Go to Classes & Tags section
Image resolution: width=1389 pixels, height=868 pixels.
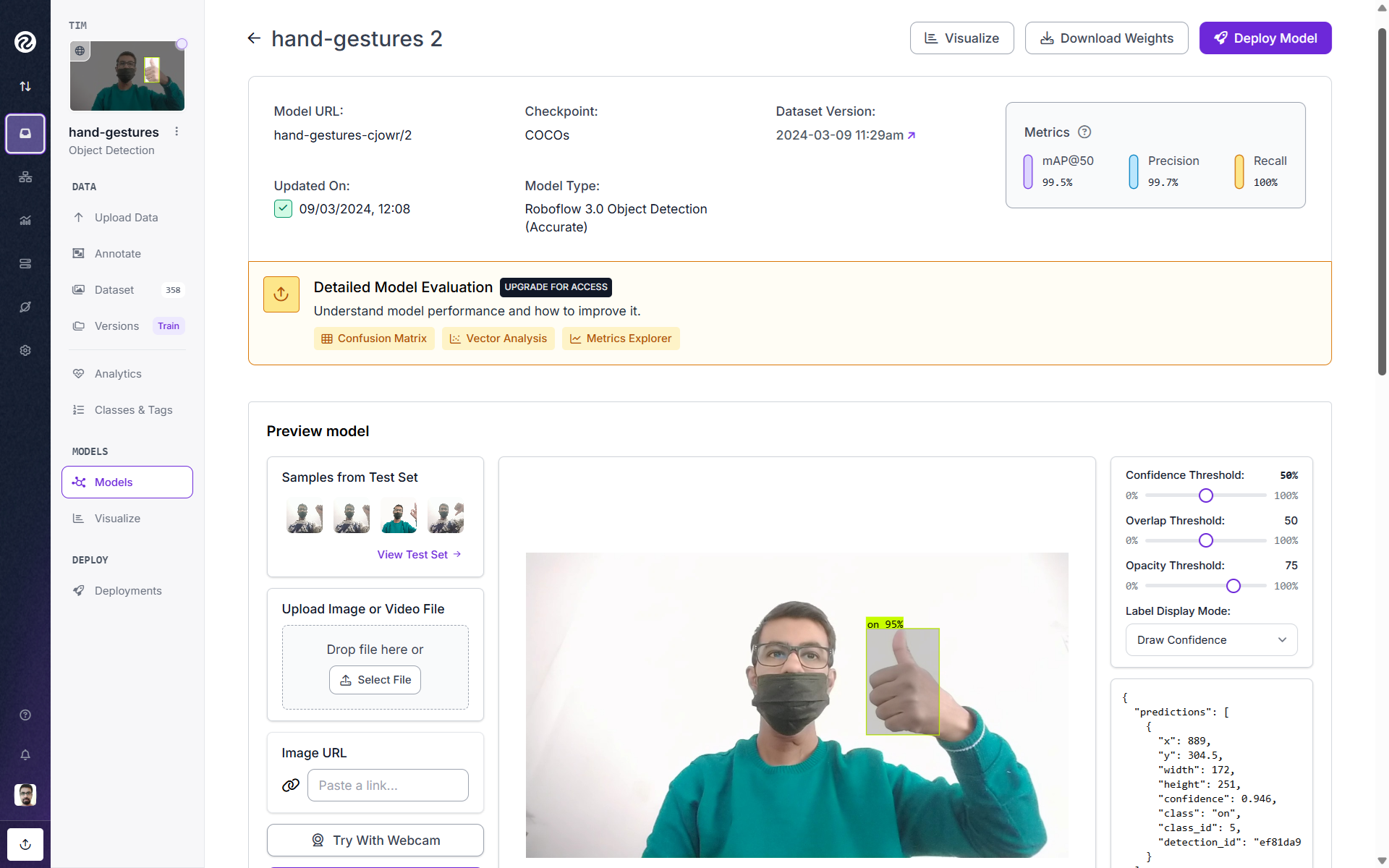133,410
